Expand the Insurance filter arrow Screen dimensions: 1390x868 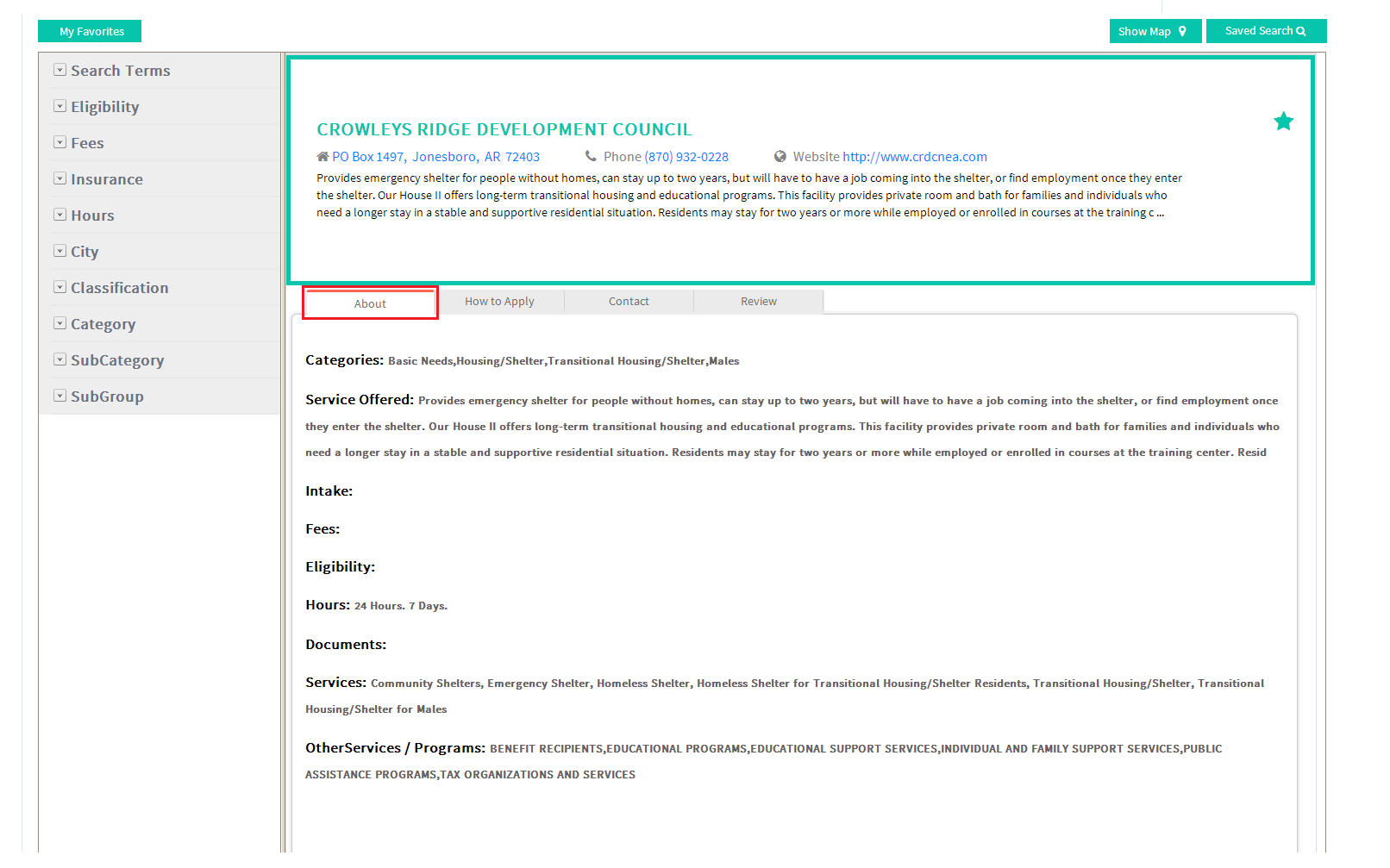point(59,178)
